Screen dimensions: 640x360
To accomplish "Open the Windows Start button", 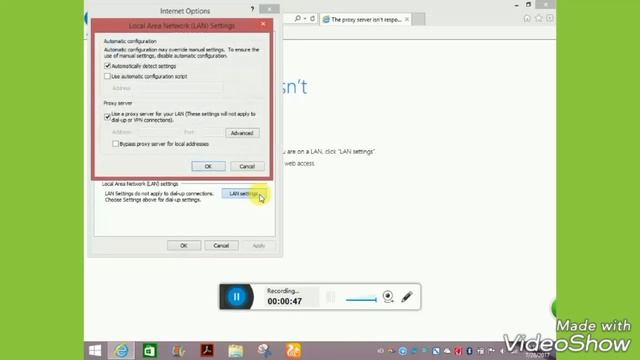I will 95,351.
